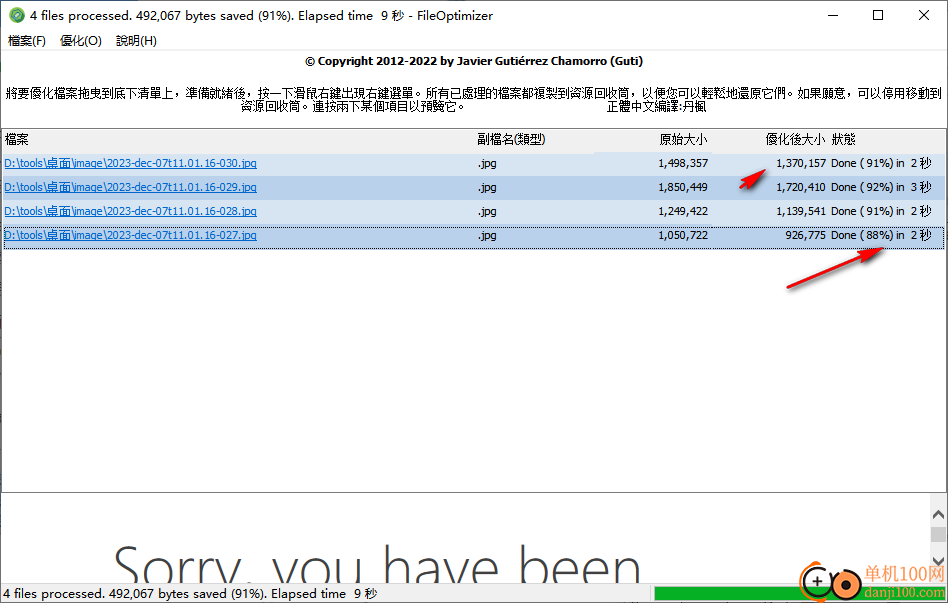Open file link ending 16-028.jpg
The image size is (948, 603).
131,211
